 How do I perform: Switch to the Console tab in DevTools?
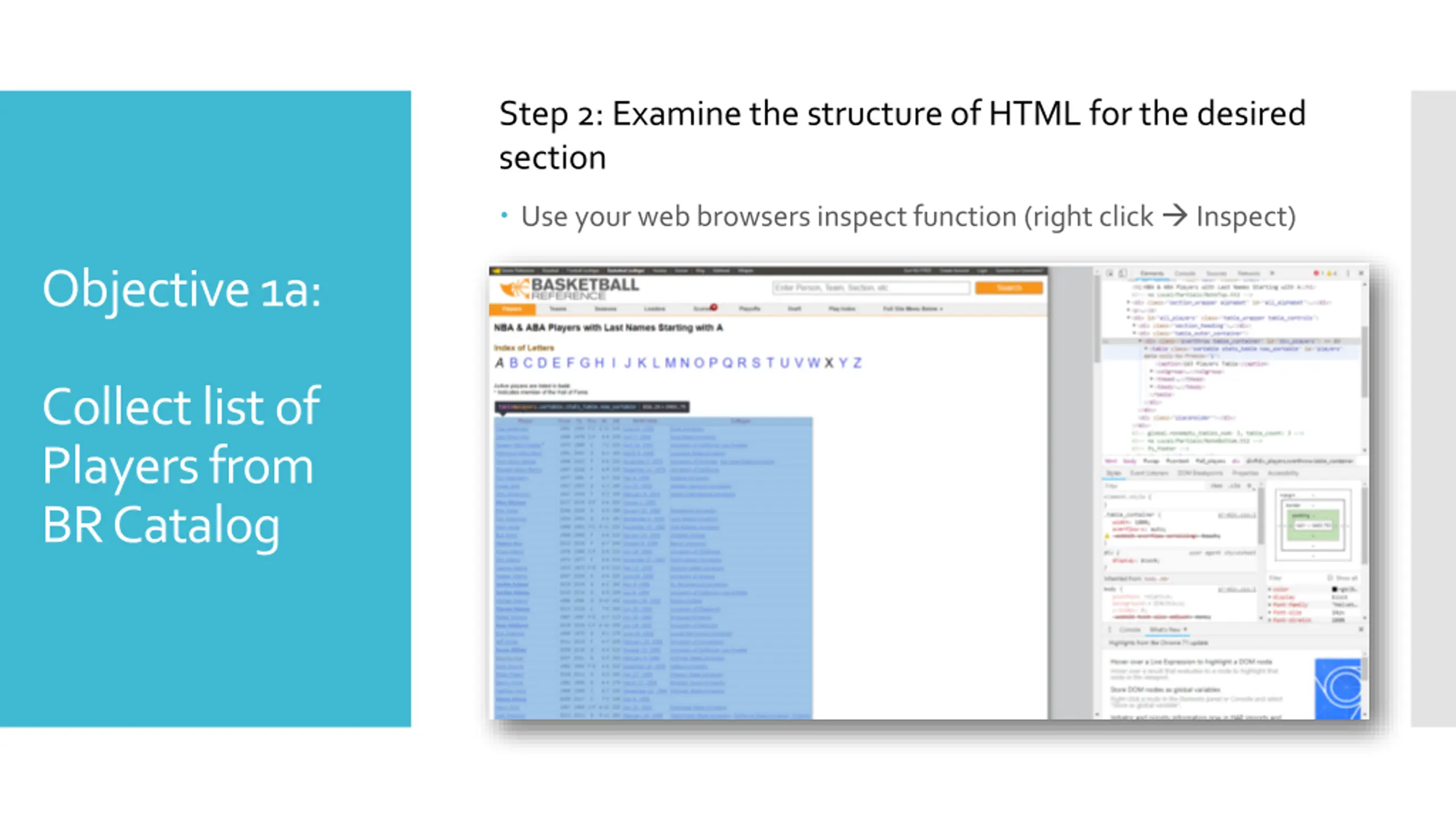1185,274
